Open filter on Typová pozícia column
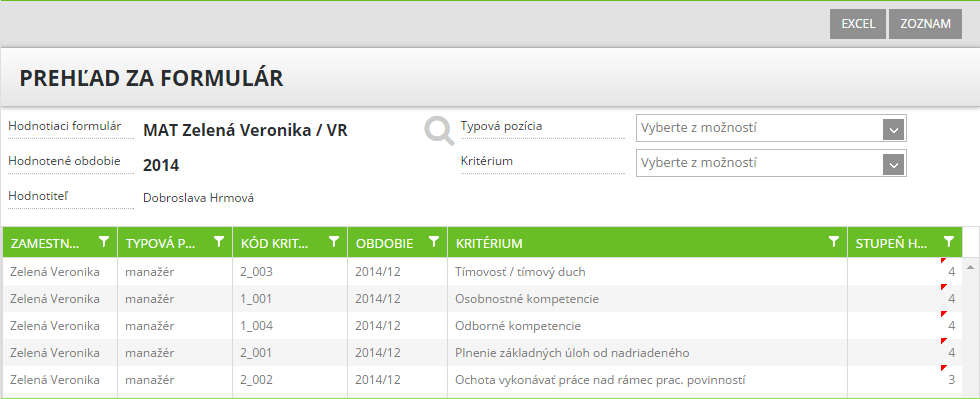The image size is (980, 399). 219,241
